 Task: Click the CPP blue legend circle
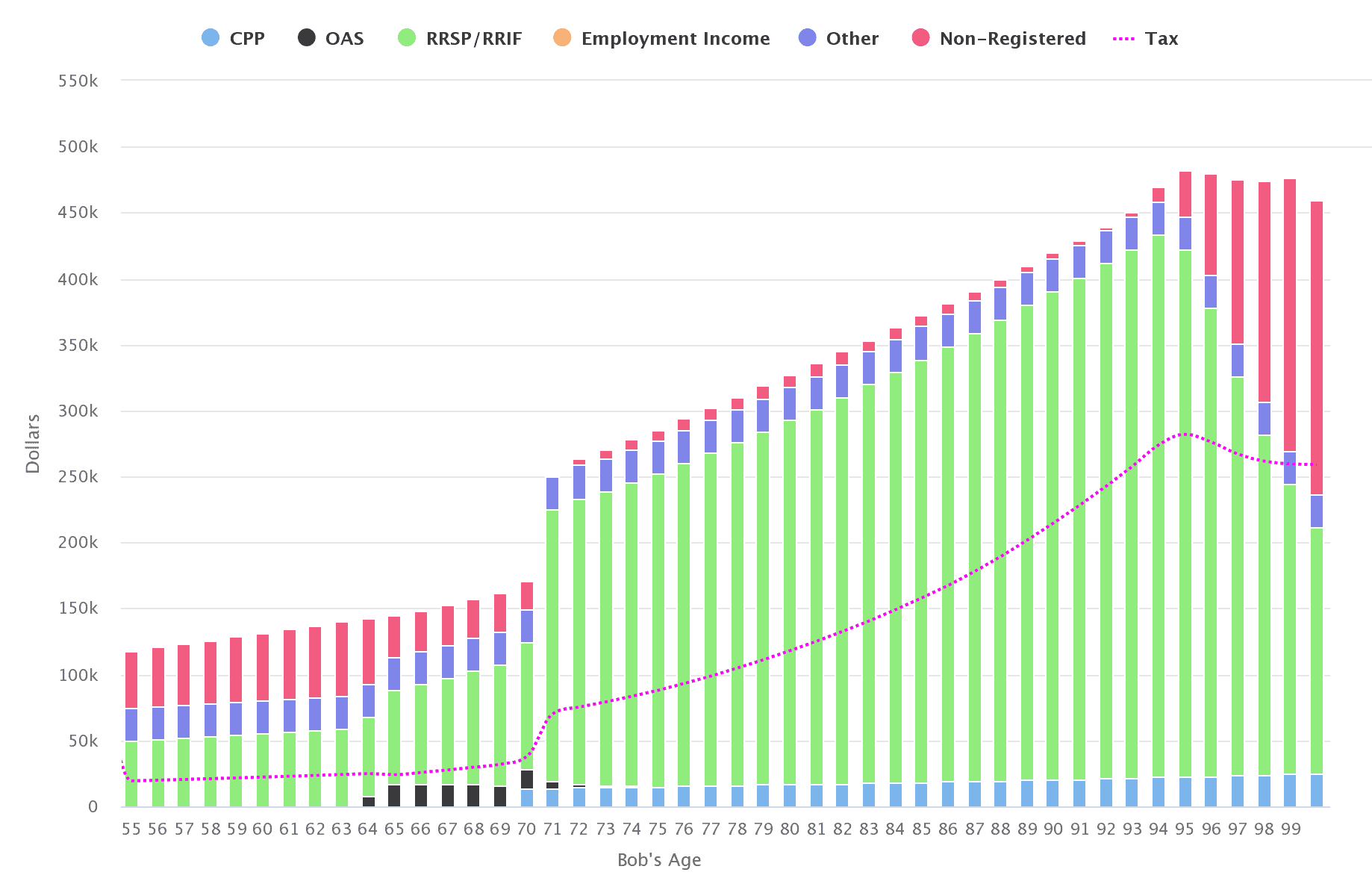(x=211, y=38)
